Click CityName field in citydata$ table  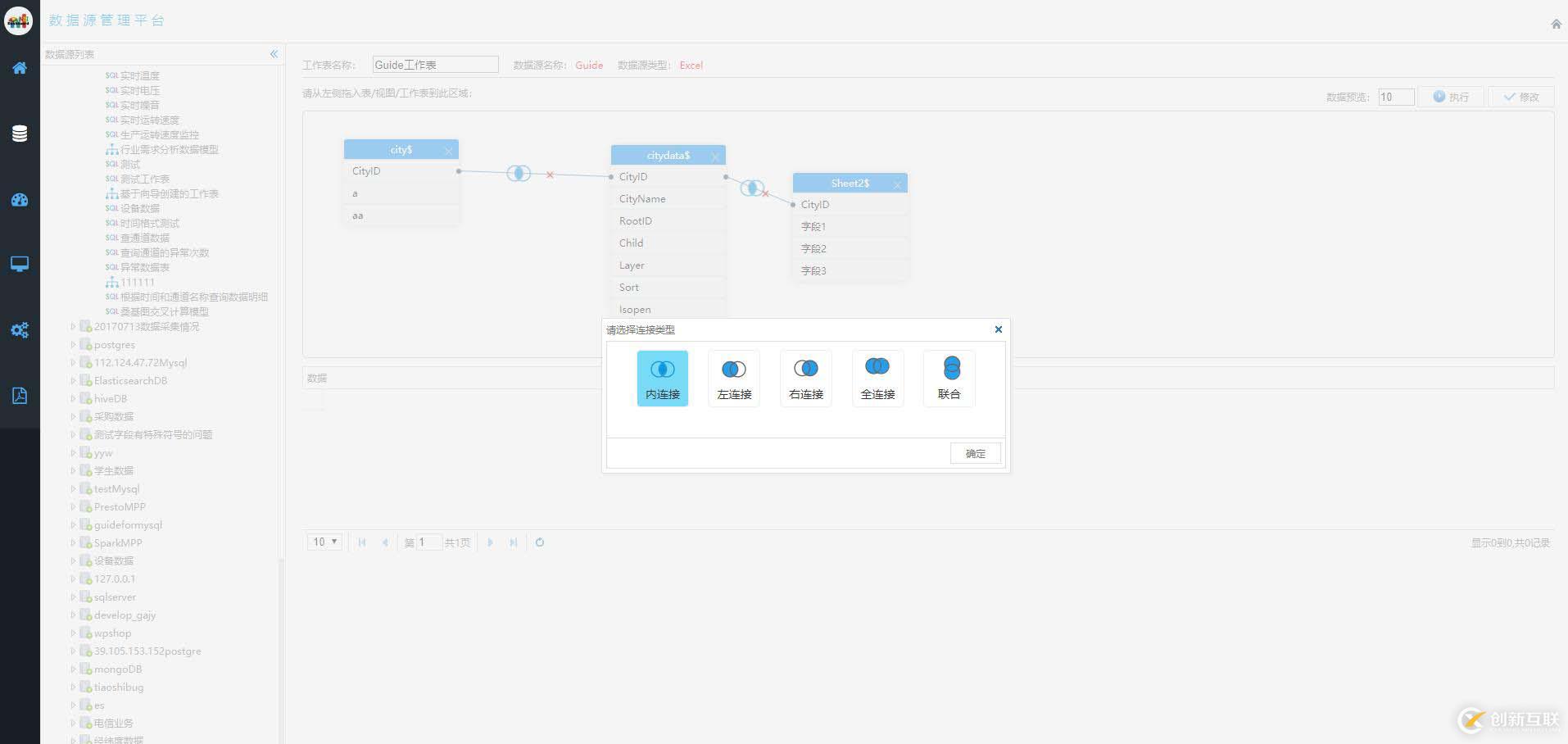668,199
